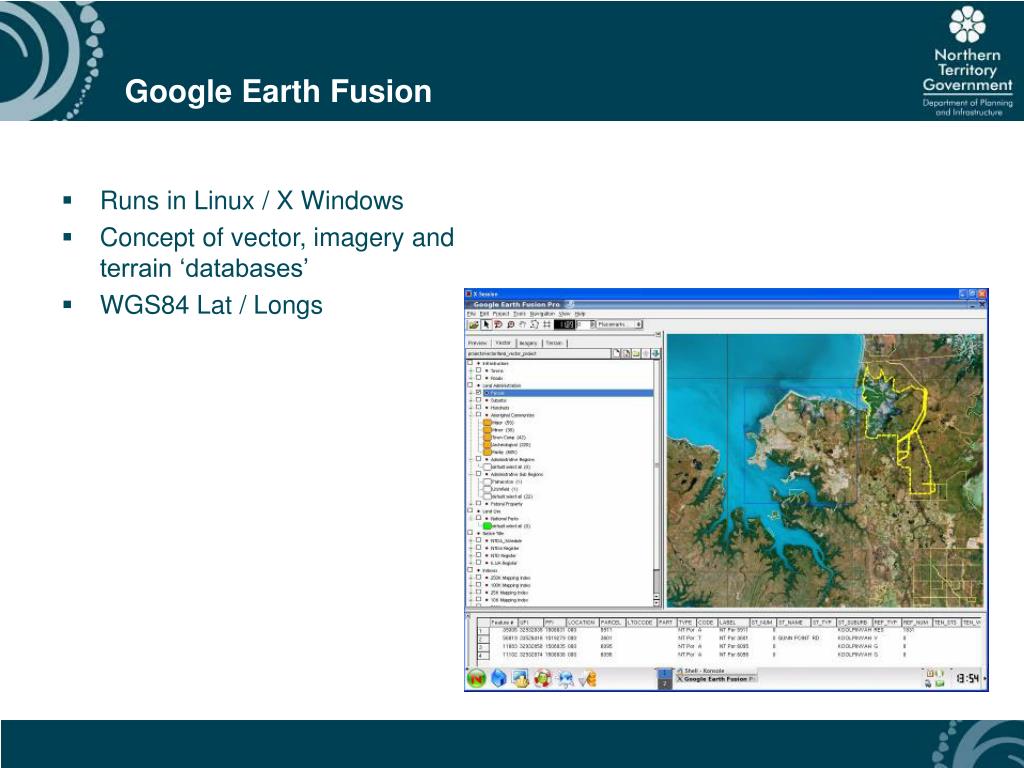Click the grid overlay toolbar icon
This screenshot has width=1024, height=768.
point(547,325)
